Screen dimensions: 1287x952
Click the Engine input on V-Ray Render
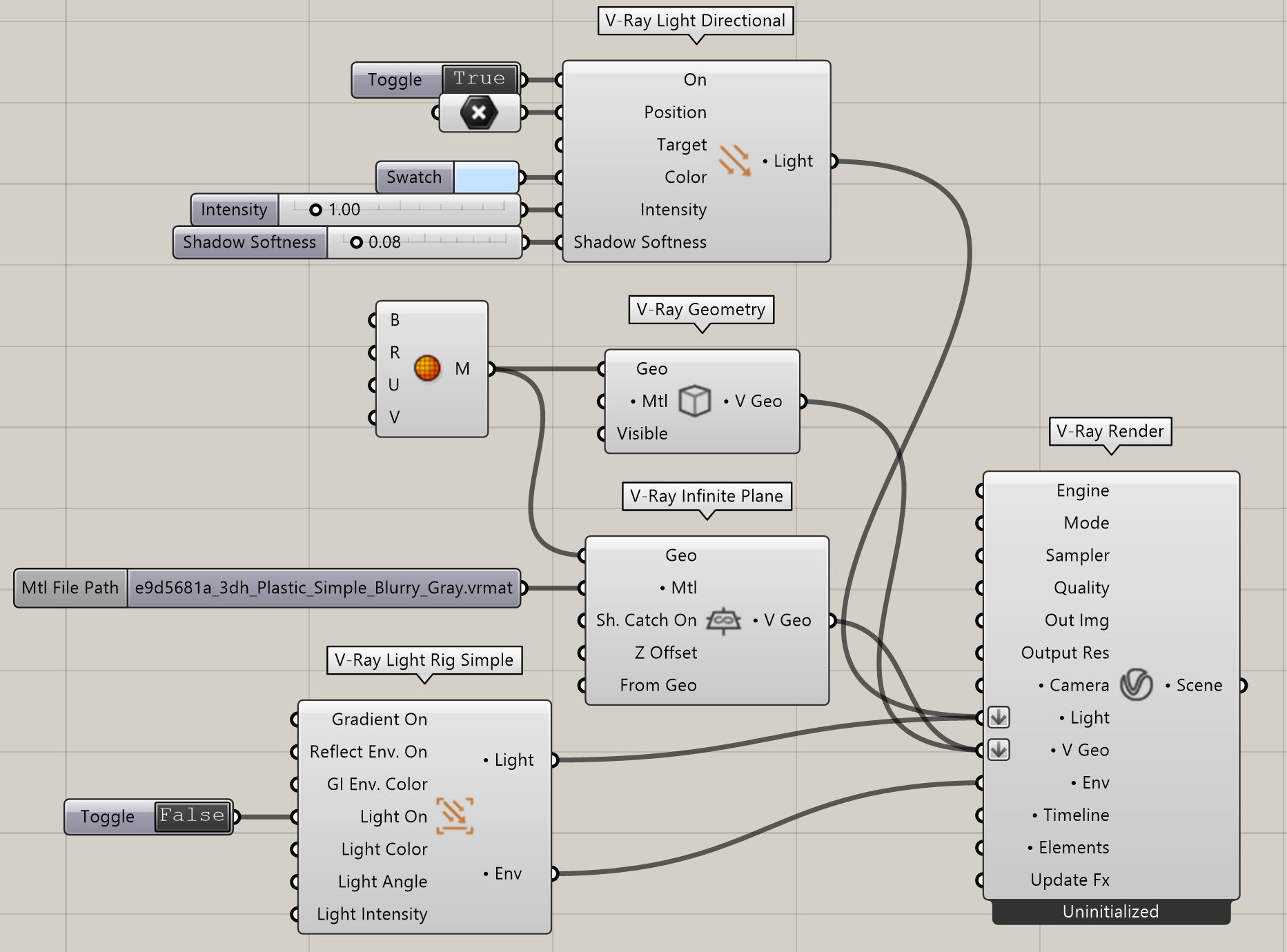coord(1083,490)
